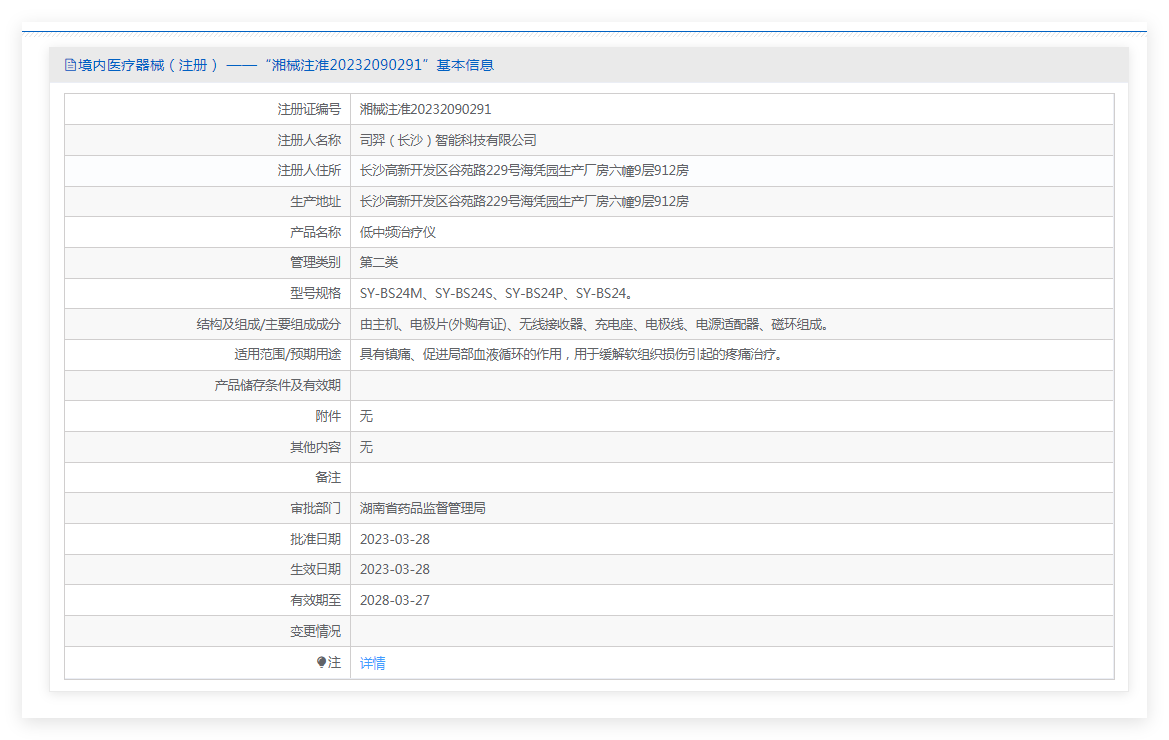This screenshot has width=1169, height=740.
Task: Click the expiry date 2028-03-27
Action: pyautogui.click(x=395, y=601)
